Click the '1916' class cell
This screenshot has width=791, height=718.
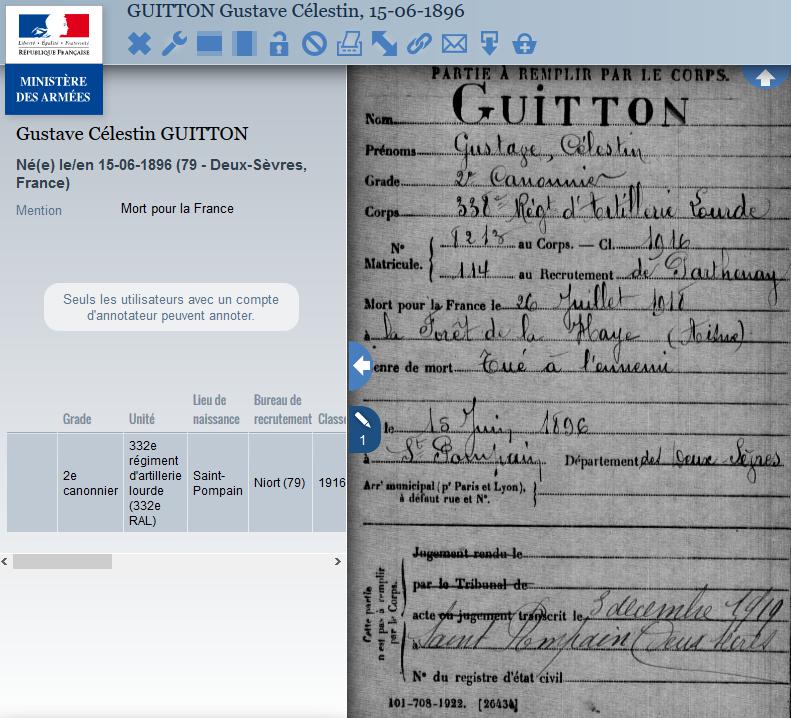coord(330,483)
